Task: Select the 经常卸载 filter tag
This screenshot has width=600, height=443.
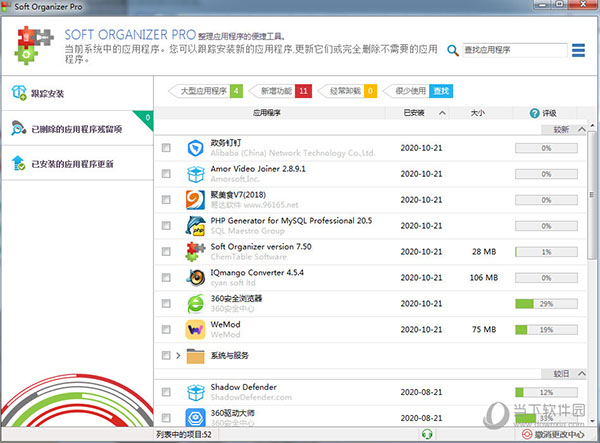Action: (347, 91)
